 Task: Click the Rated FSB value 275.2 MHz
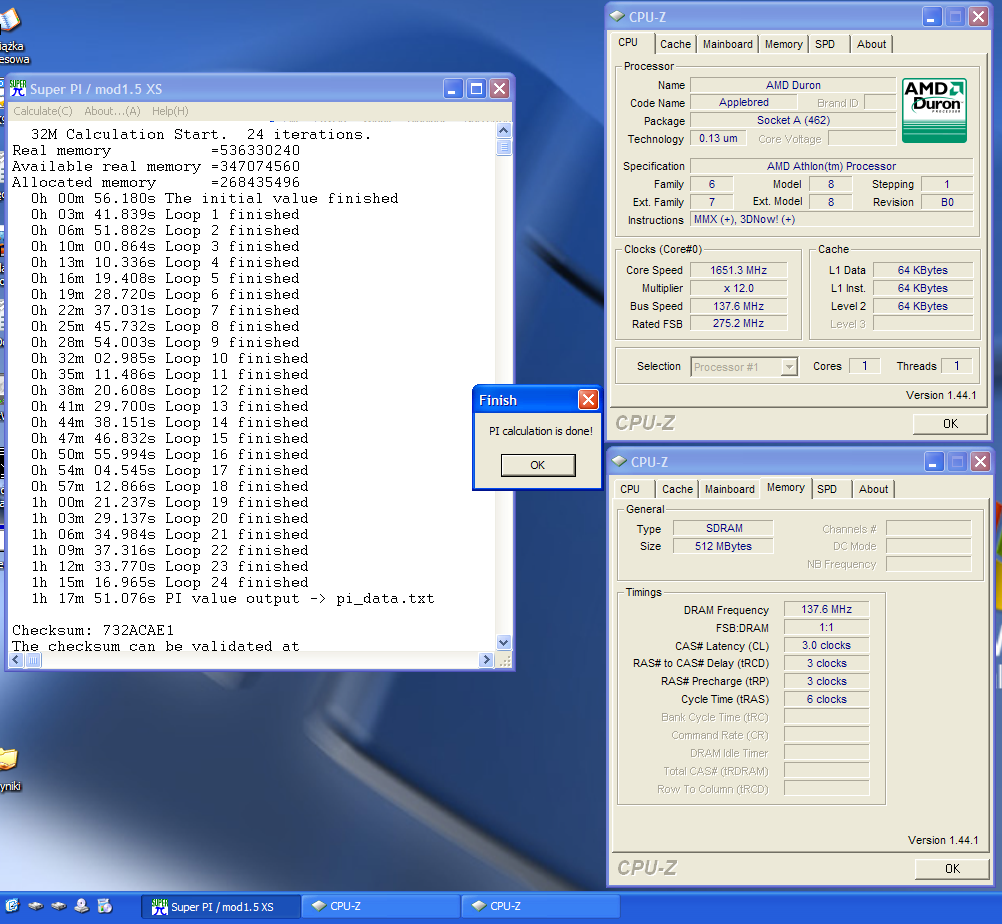click(739, 323)
